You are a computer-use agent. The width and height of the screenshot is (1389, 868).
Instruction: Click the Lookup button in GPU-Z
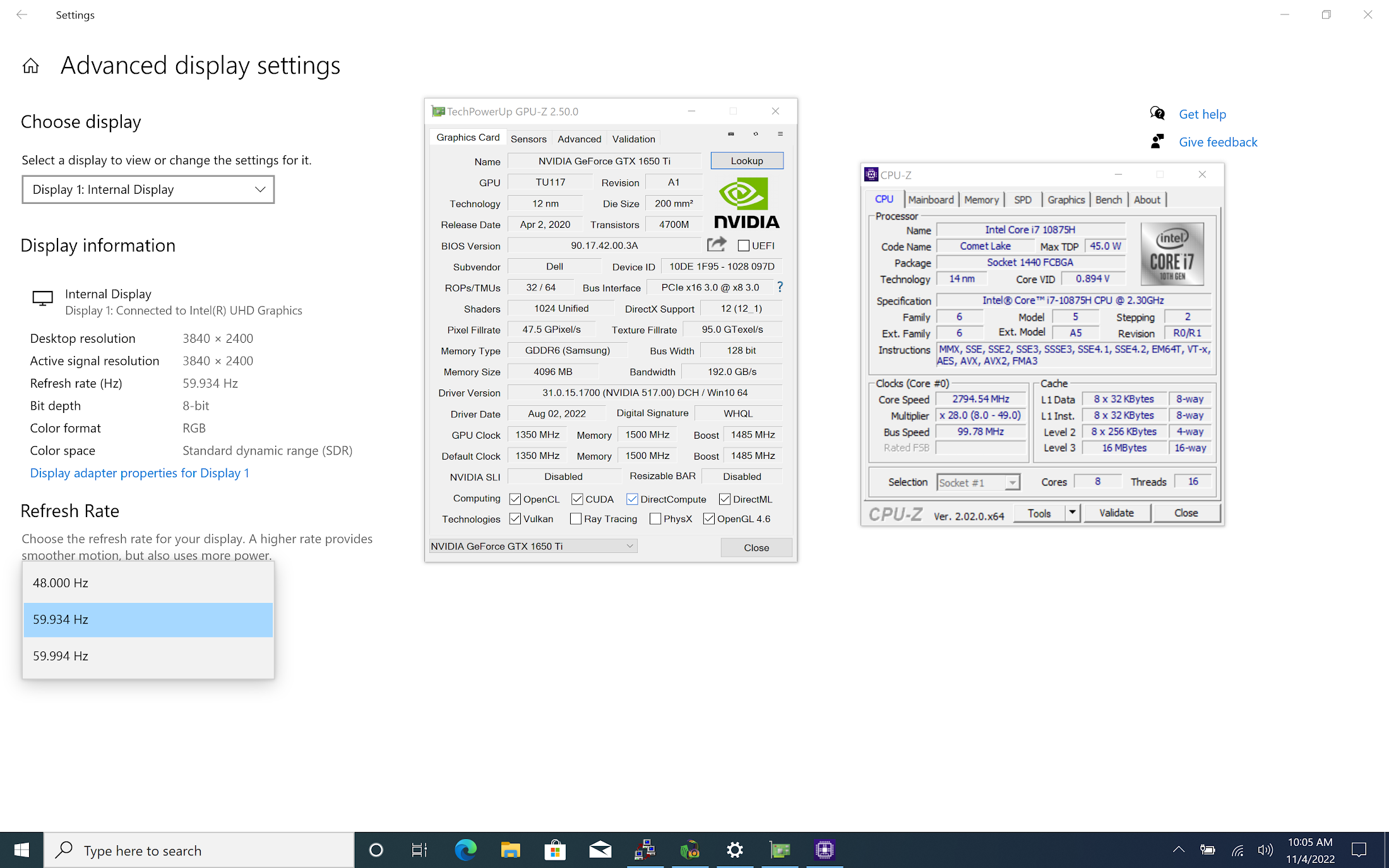(x=747, y=161)
